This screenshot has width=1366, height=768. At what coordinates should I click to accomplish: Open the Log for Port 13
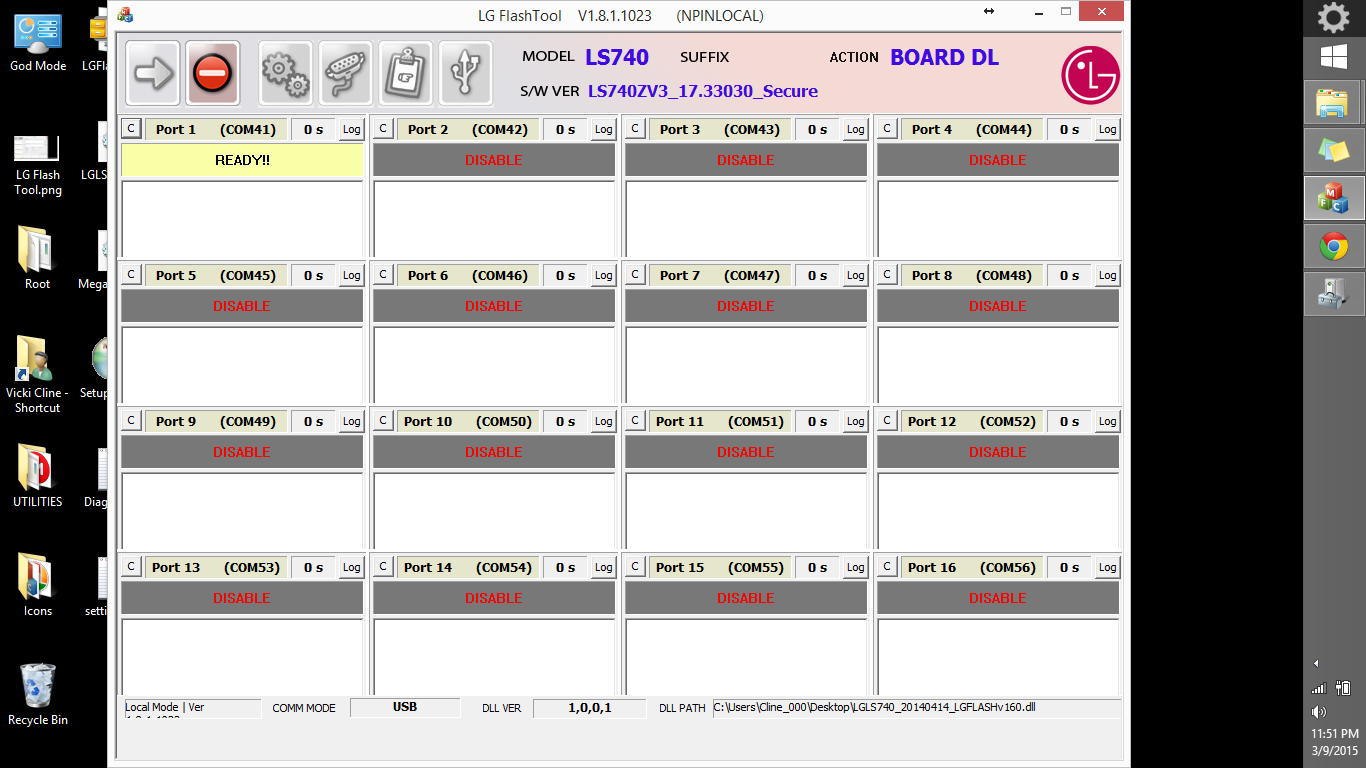(352, 567)
